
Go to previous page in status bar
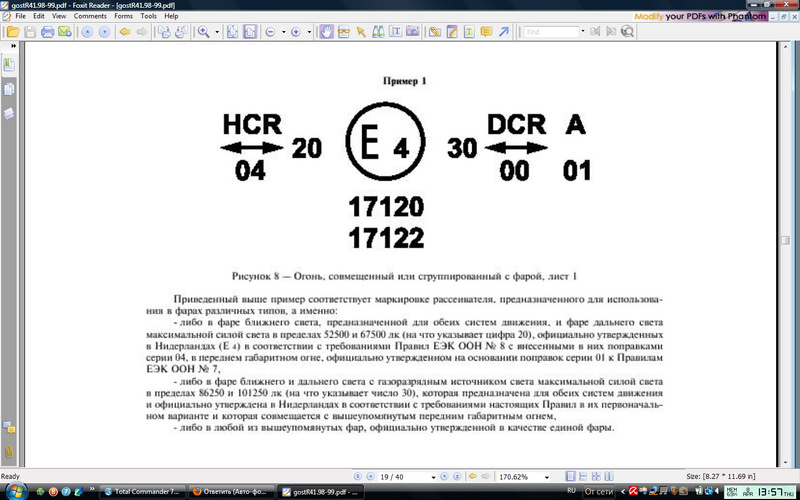(x=371, y=477)
